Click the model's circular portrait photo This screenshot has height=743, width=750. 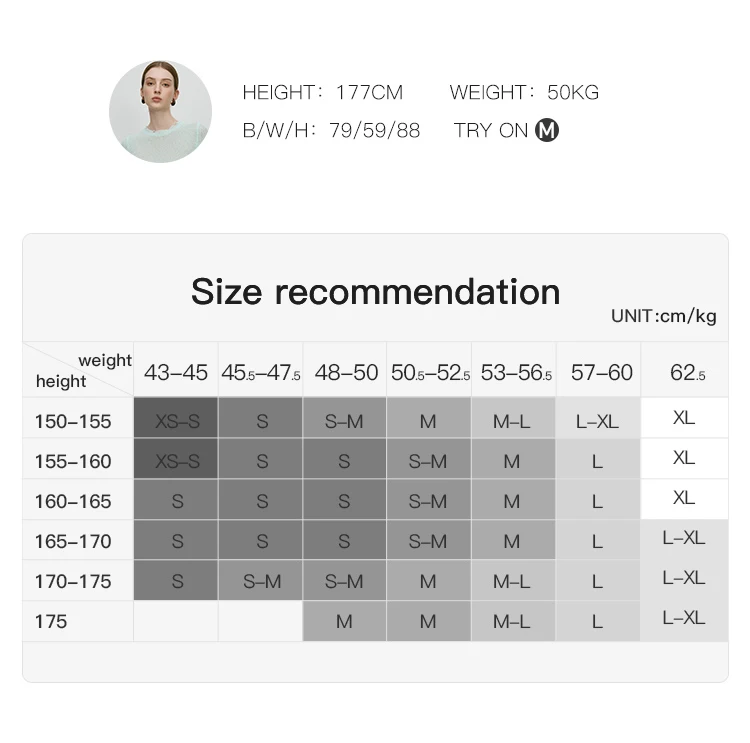[x=160, y=111]
